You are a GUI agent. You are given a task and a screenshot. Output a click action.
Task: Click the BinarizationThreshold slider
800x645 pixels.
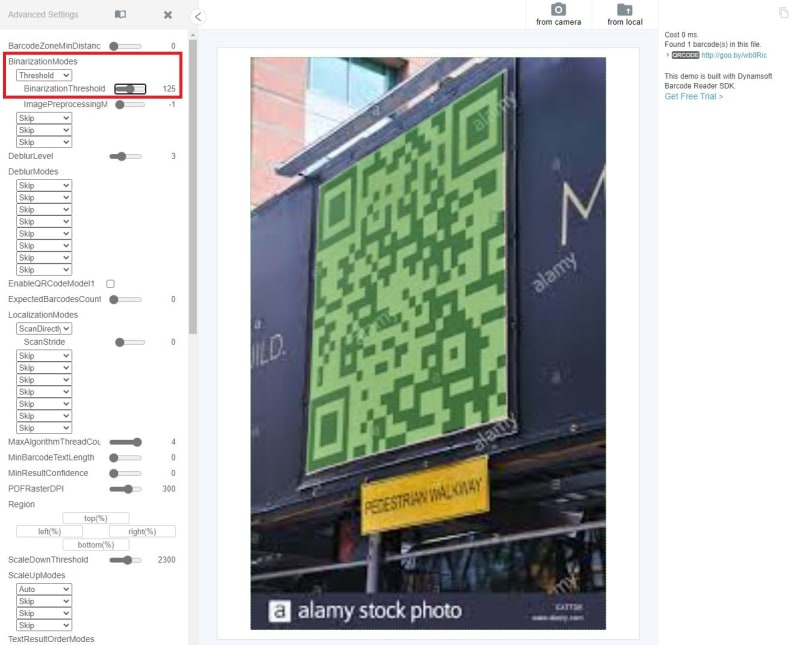(130, 89)
